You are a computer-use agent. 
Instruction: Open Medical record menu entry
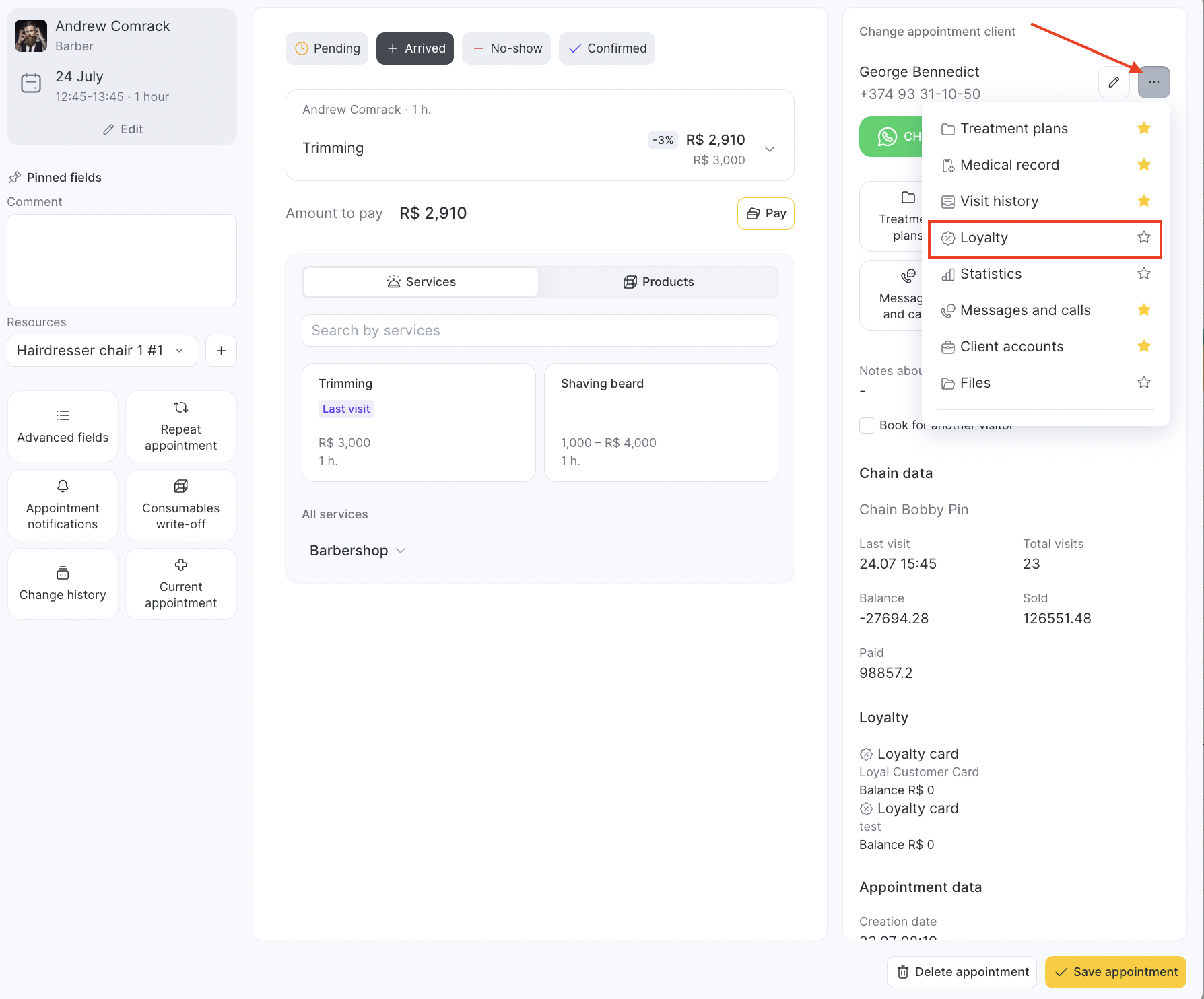pyautogui.click(x=1009, y=165)
